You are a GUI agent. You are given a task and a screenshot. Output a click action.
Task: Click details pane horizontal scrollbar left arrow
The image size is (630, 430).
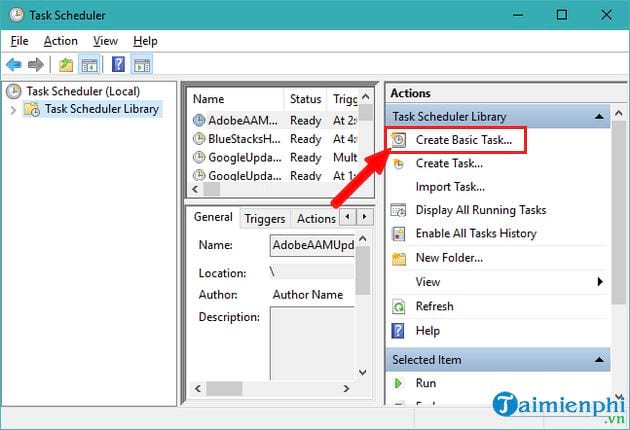(x=198, y=389)
